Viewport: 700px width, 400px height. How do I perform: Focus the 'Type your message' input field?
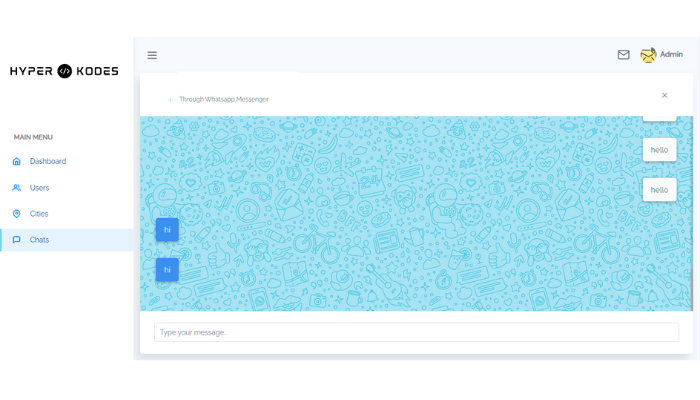click(416, 332)
